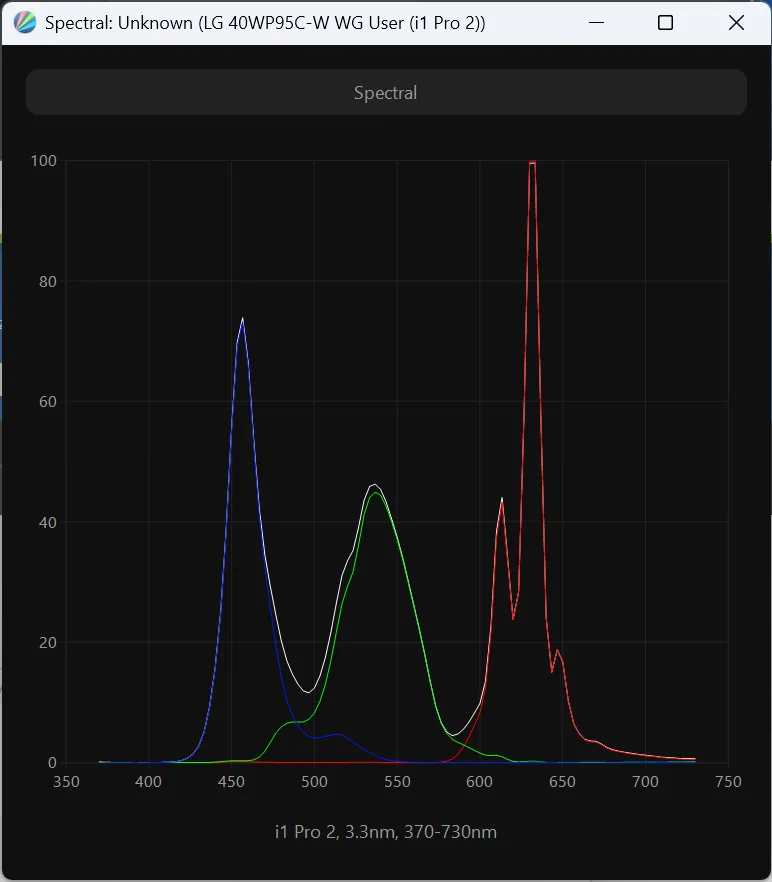Select the green curve peak near 535nm
The height and width of the screenshot is (882, 772).
pos(375,493)
